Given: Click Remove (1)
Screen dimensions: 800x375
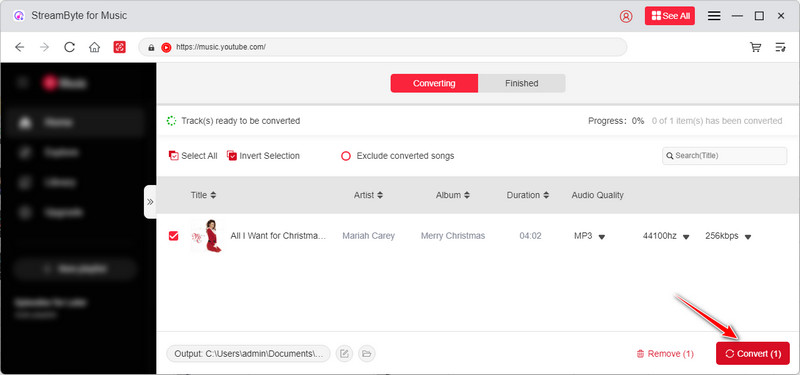Looking at the screenshot, I should pos(665,354).
